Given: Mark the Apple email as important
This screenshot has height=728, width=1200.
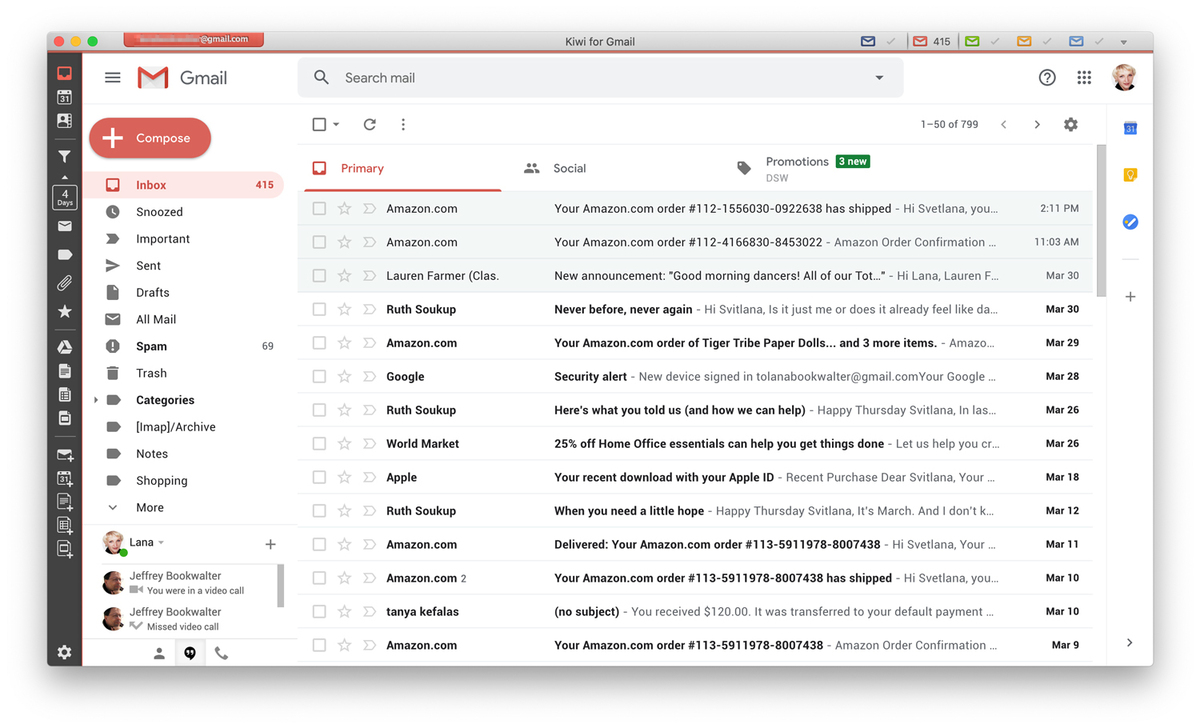Looking at the screenshot, I should (369, 477).
